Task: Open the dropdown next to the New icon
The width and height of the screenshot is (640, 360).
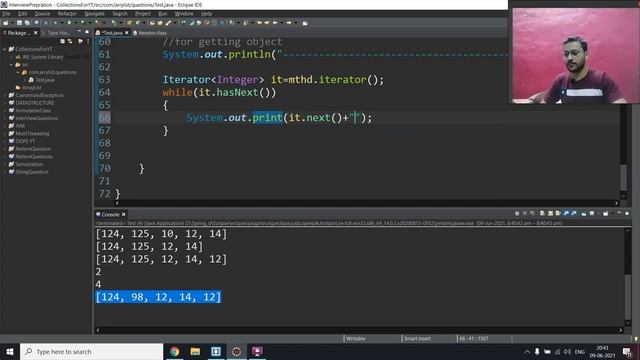Action: pos(12,23)
